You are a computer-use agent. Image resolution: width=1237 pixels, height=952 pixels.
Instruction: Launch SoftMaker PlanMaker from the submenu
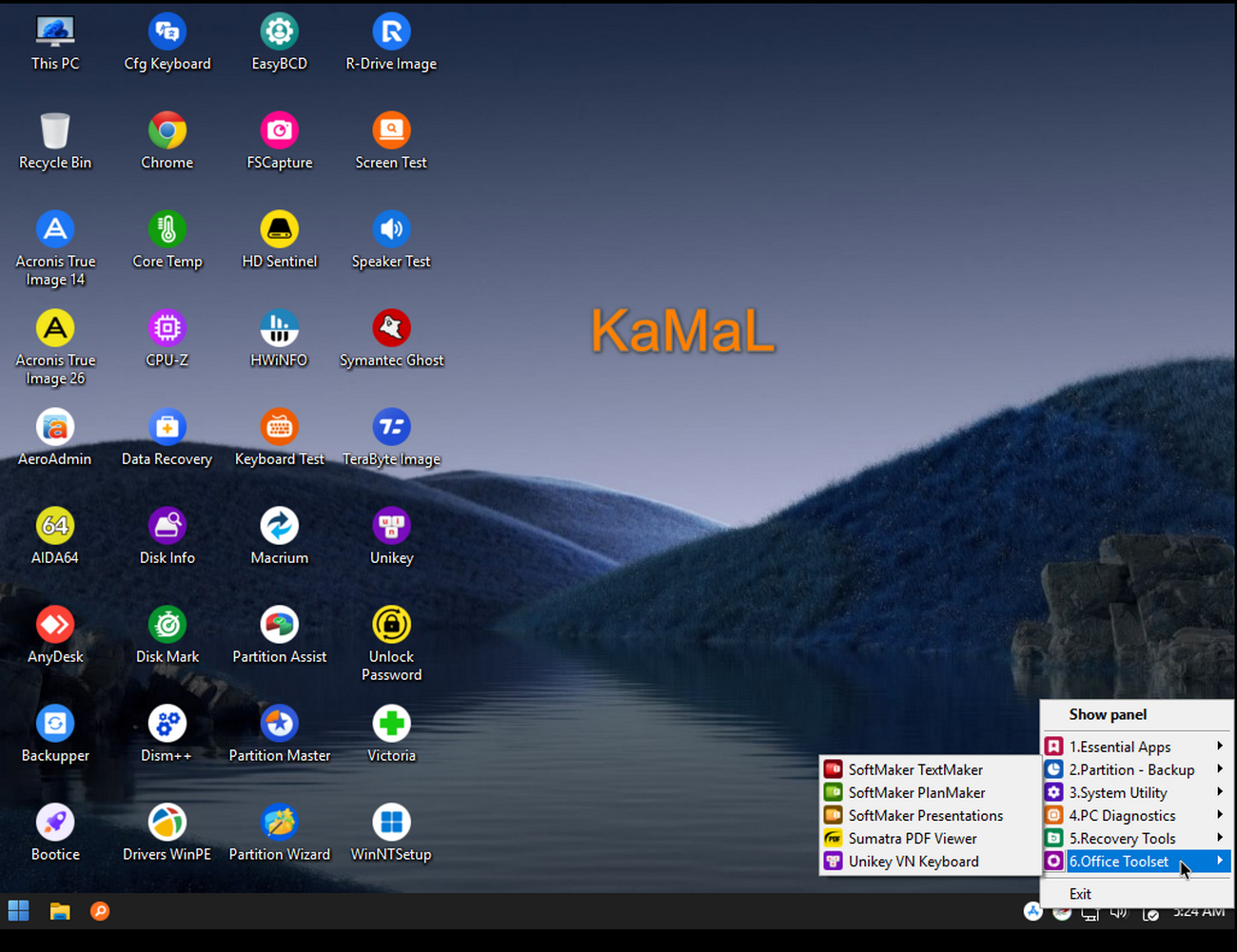930,792
